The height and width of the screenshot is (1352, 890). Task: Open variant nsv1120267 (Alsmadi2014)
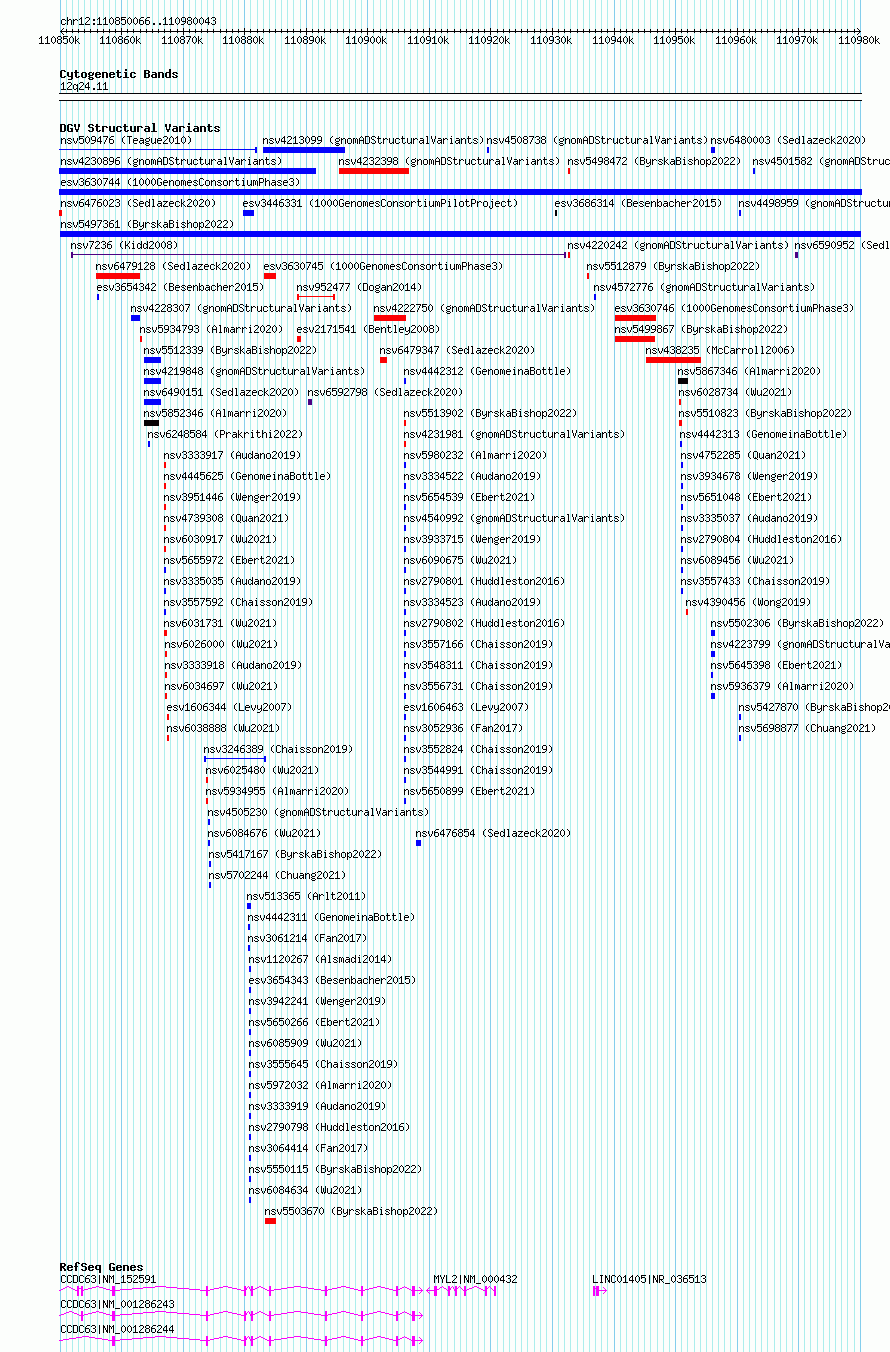(x=320, y=959)
